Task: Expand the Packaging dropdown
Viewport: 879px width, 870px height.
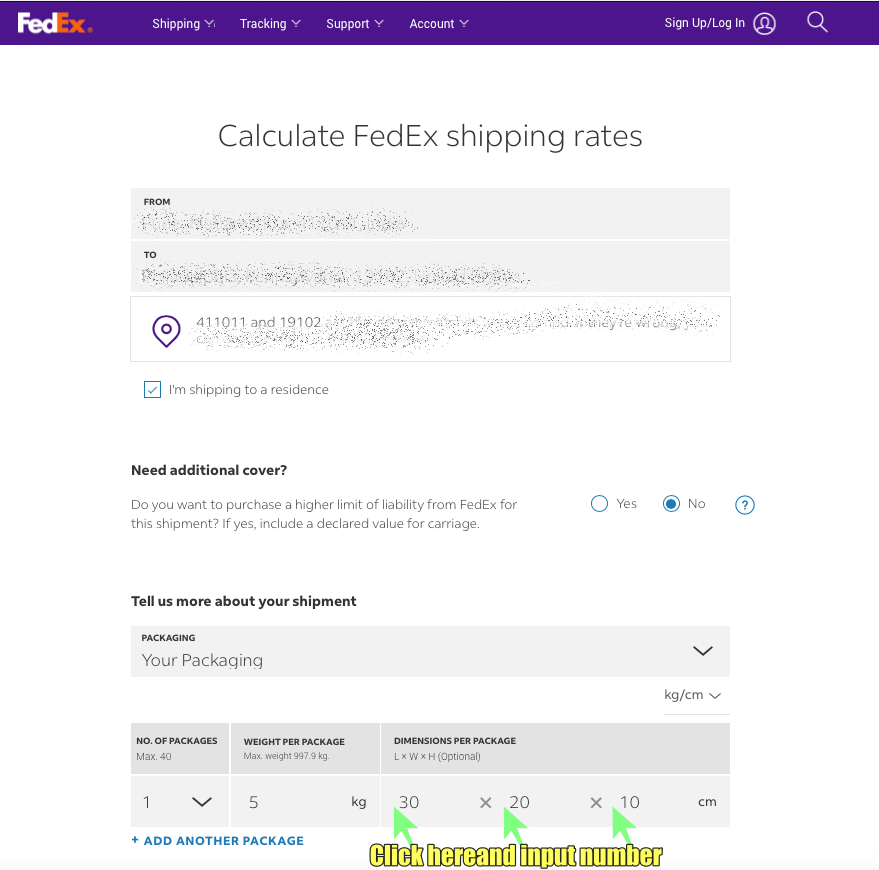Action: pos(702,651)
